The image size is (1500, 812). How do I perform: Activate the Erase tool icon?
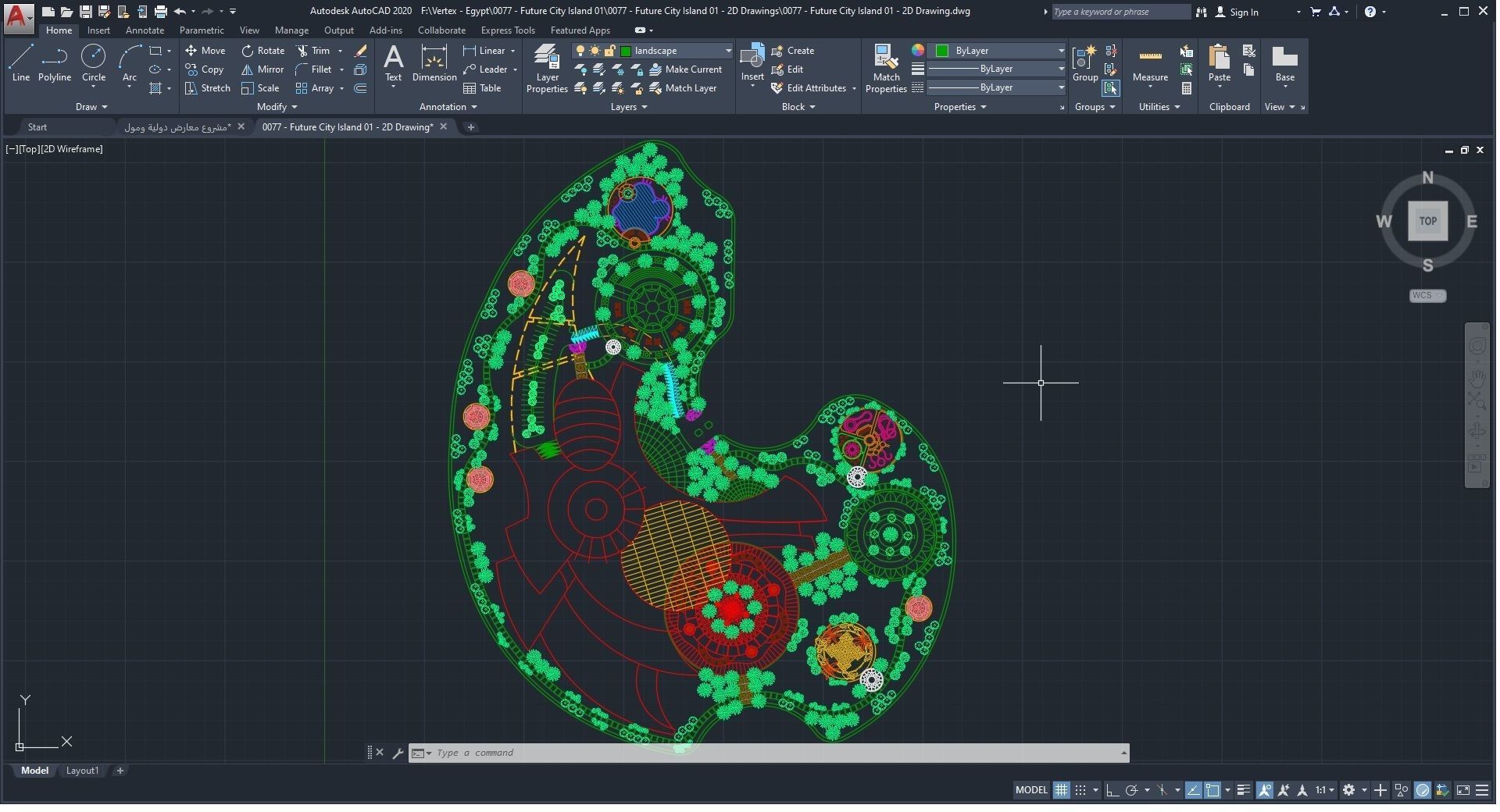point(360,51)
